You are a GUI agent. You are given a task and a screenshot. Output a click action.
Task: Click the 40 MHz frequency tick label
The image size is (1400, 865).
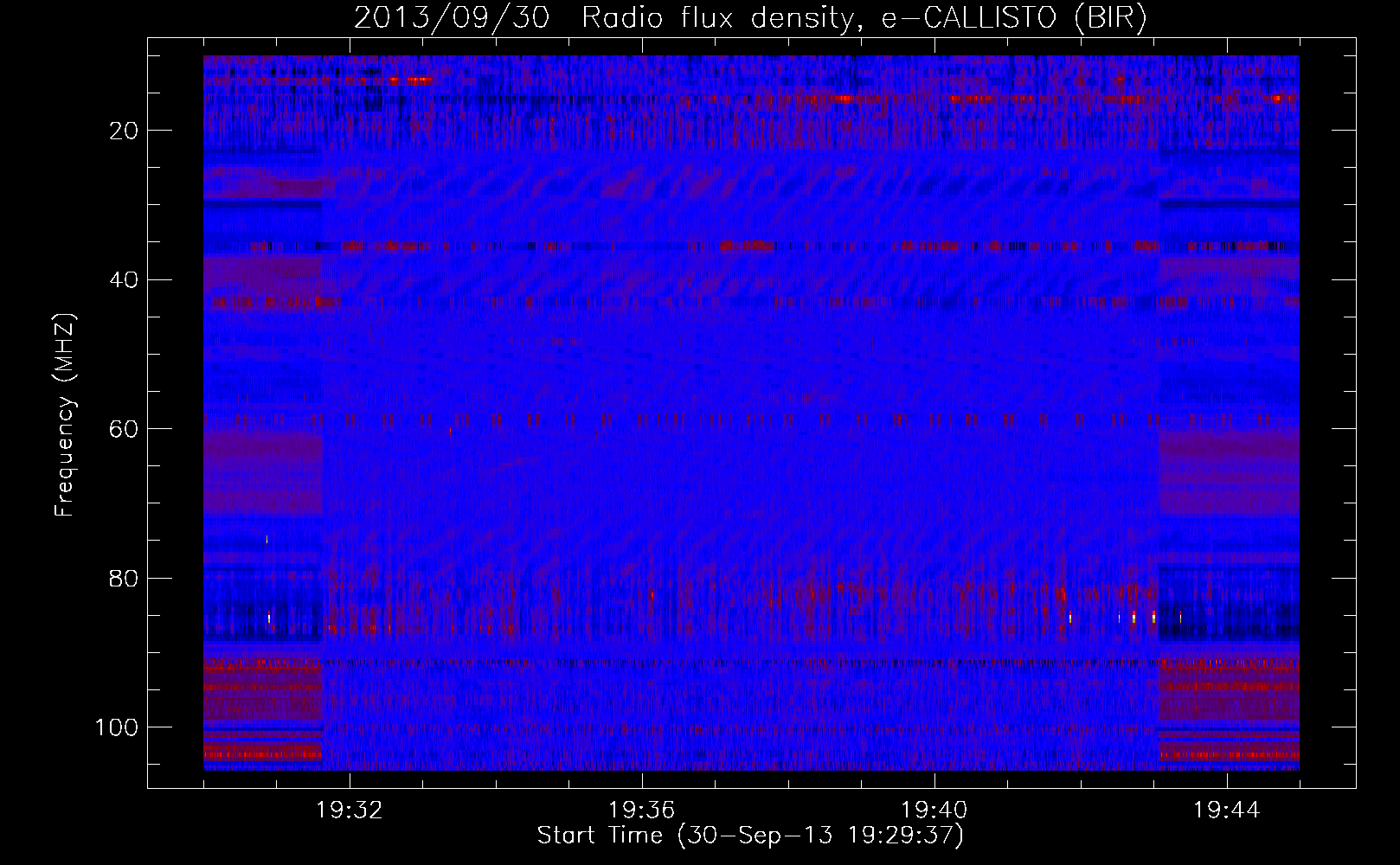pos(125,280)
